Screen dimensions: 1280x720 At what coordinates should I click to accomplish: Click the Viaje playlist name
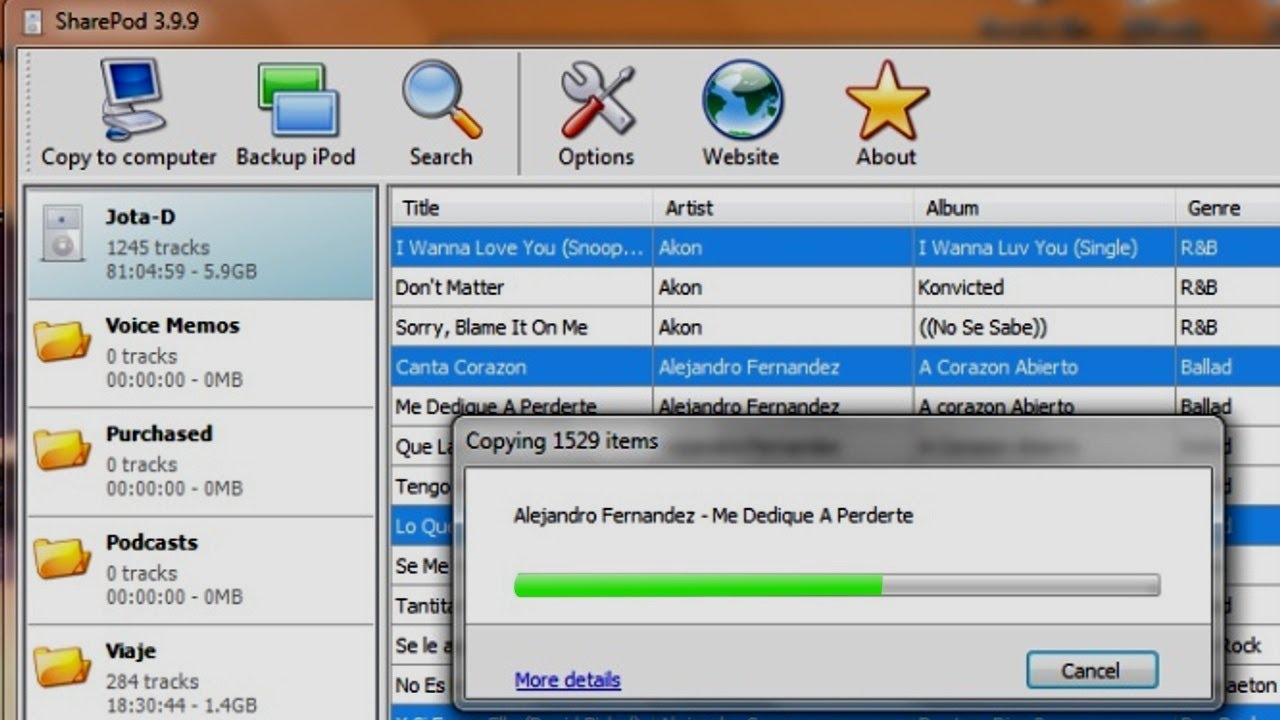pos(131,651)
